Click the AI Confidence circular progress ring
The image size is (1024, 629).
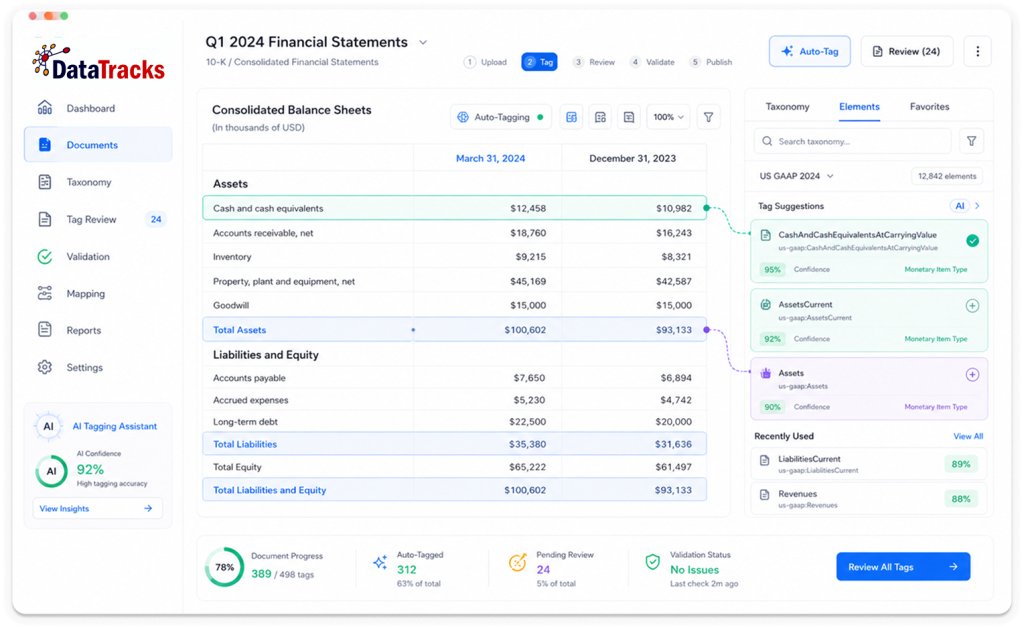[x=51, y=472]
